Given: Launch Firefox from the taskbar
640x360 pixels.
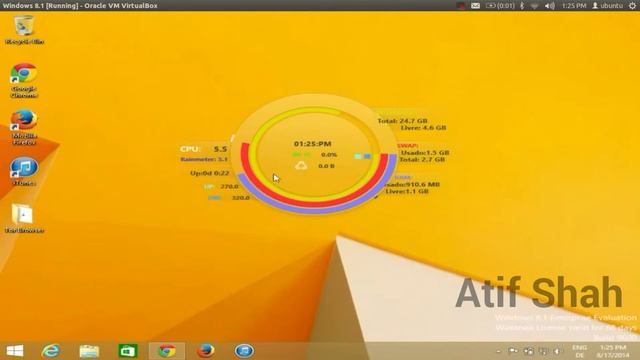Looking at the screenshot, I should 205,351.
